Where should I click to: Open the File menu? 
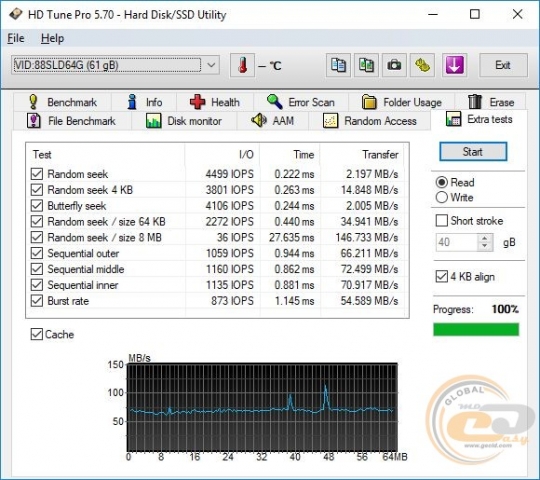16,38
